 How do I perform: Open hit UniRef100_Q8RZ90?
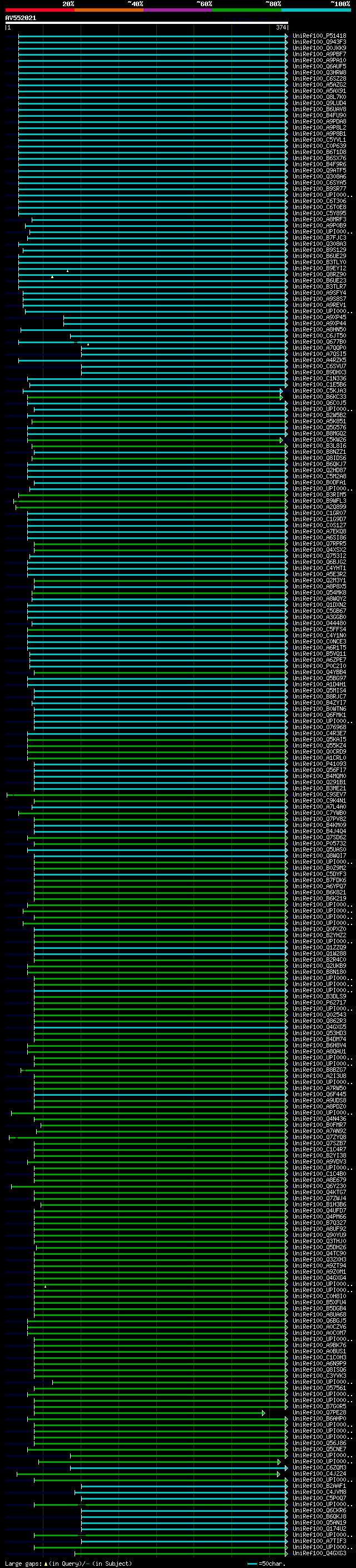(x=319, y=275)
